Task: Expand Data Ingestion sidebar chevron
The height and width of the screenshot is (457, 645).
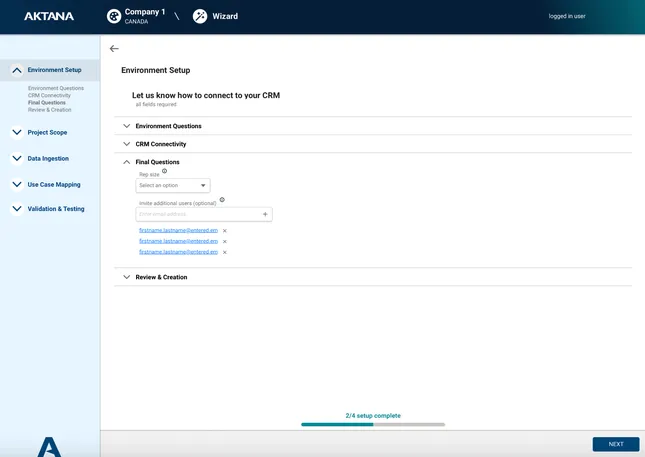Action: [x=17, y=158]
